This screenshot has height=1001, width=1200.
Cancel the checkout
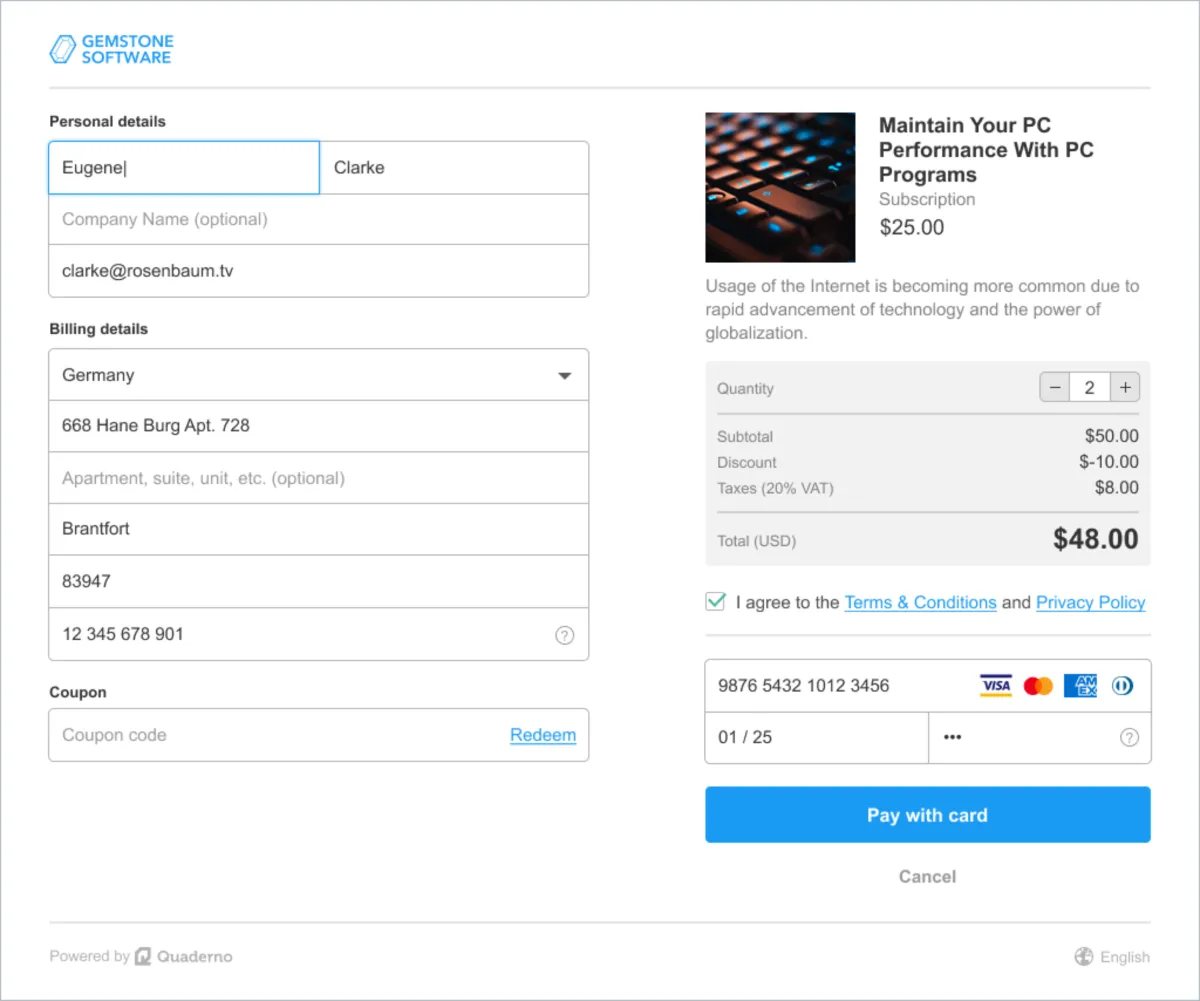(927, 877)
